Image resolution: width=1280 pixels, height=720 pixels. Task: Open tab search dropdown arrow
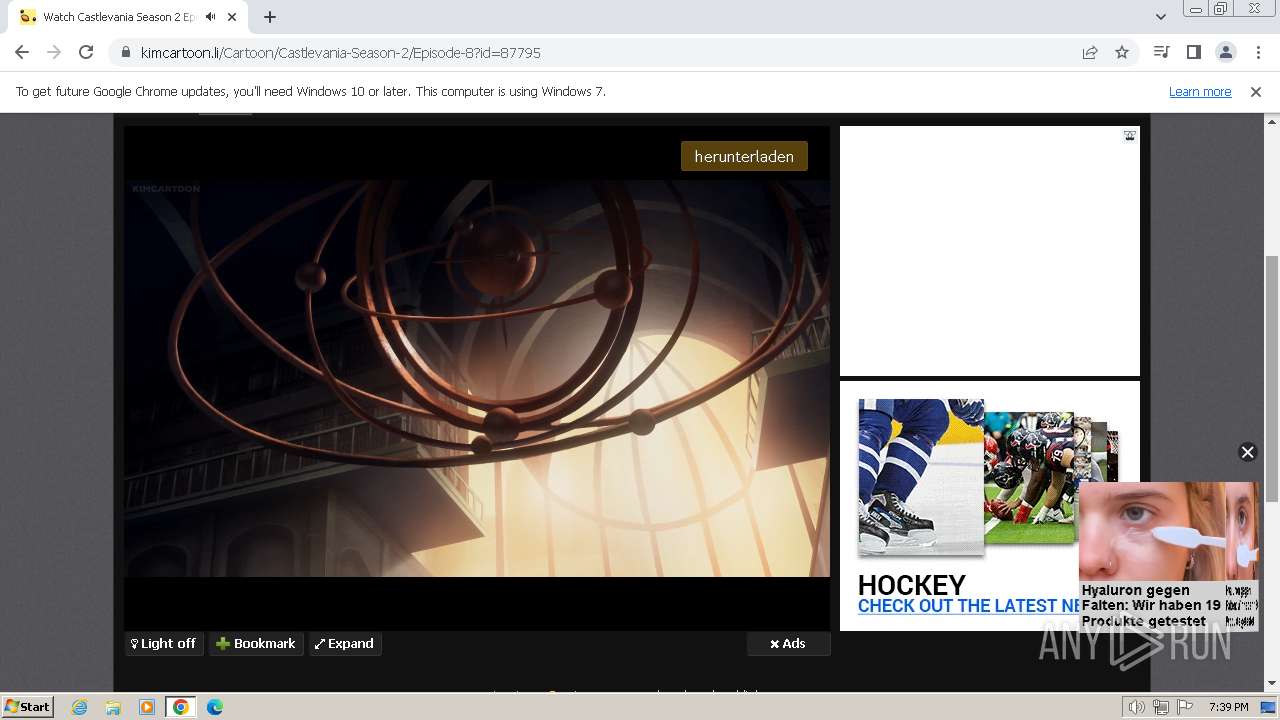(x=1160, y=17)
